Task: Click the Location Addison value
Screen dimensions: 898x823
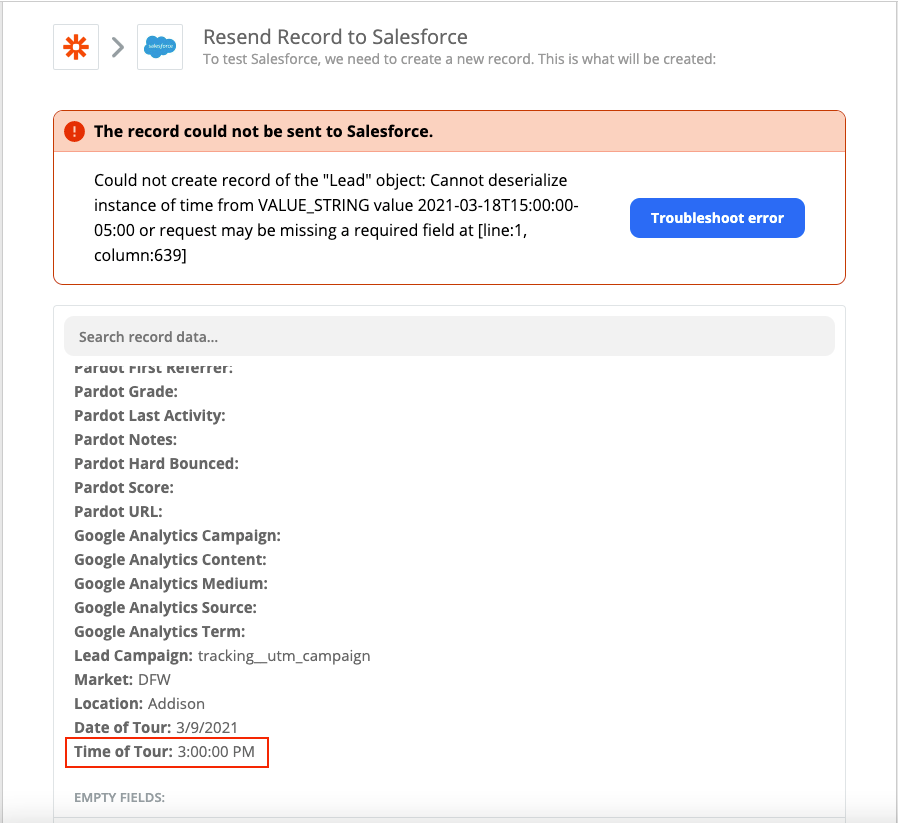Action: tap(176, 704)
